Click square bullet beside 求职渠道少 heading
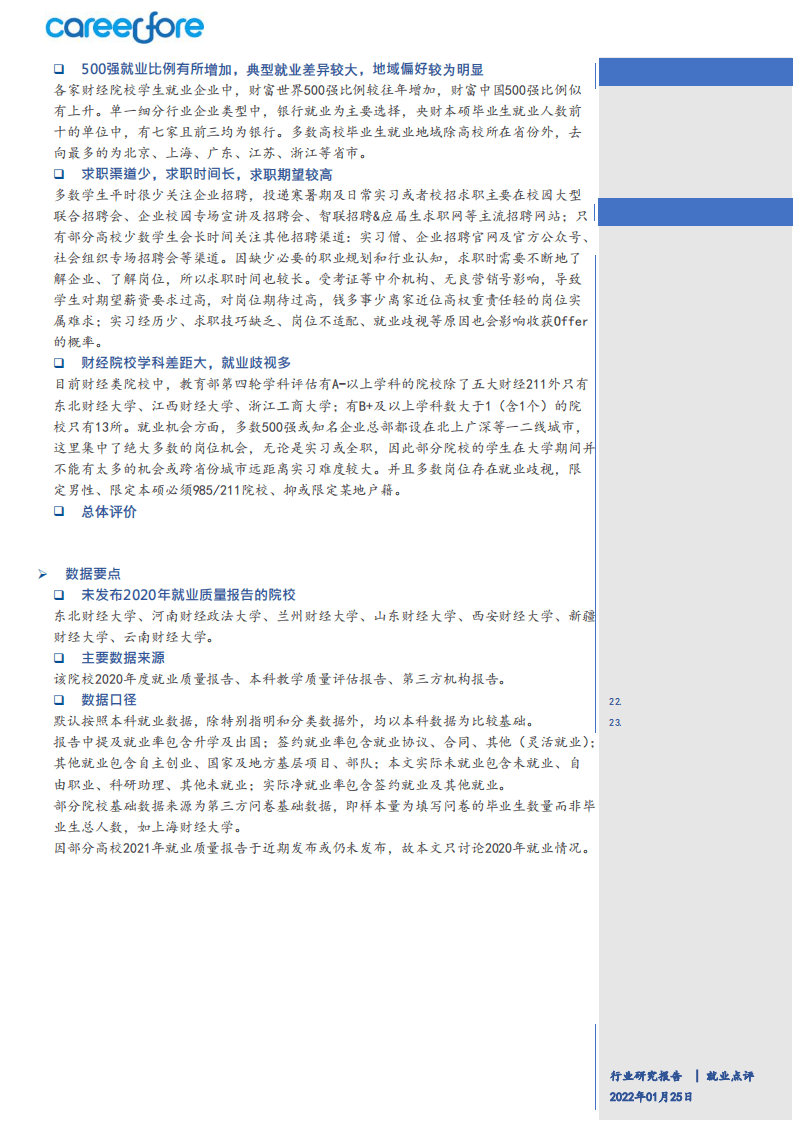Image resolution: width=793 pixels, height=1122 pixels. coord(59,174)
